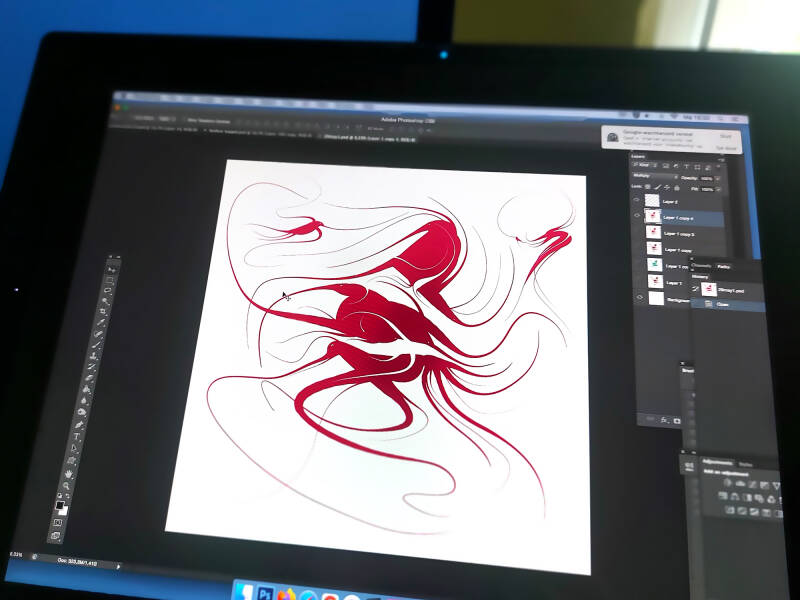Add an Invert adjustment

coord(730,510)
